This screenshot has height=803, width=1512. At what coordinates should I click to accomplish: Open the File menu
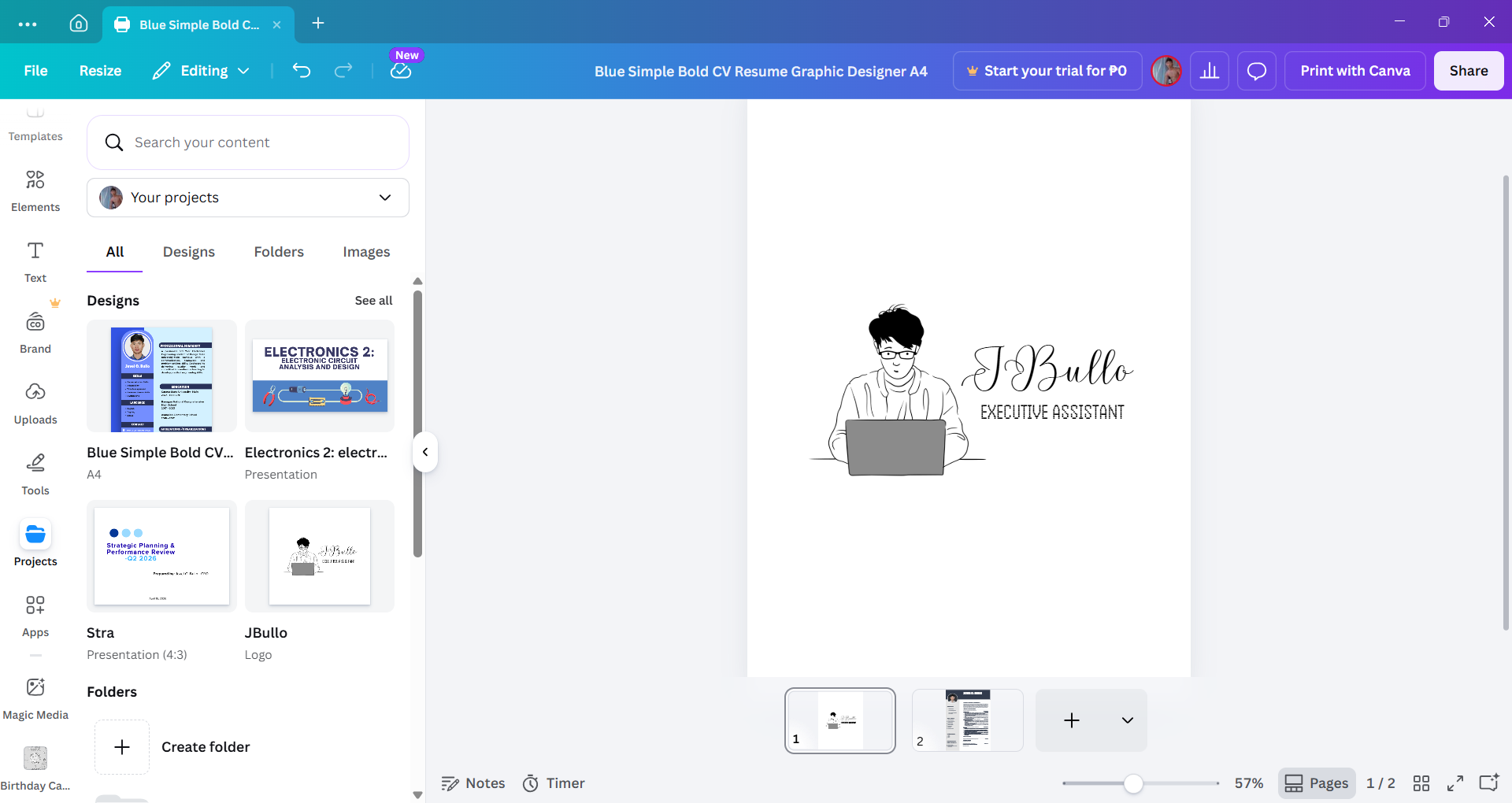(x=35, y=71)
